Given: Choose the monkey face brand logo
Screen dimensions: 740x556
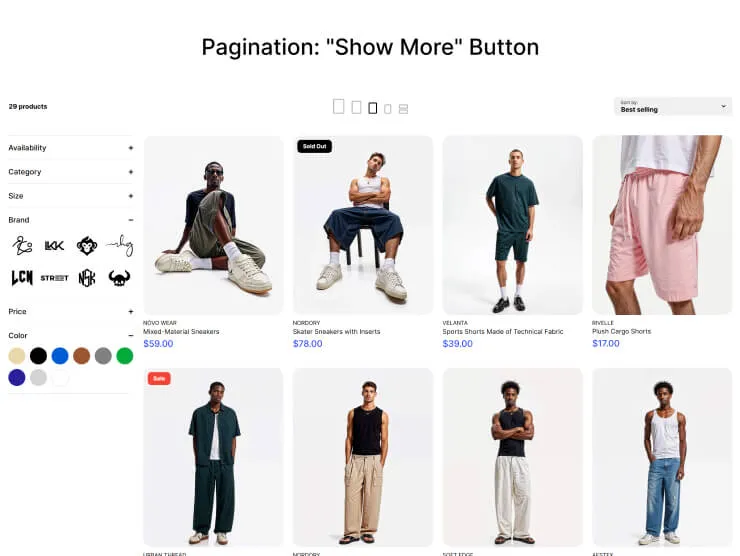Looking at the screenshot, I should click(87, 246).
